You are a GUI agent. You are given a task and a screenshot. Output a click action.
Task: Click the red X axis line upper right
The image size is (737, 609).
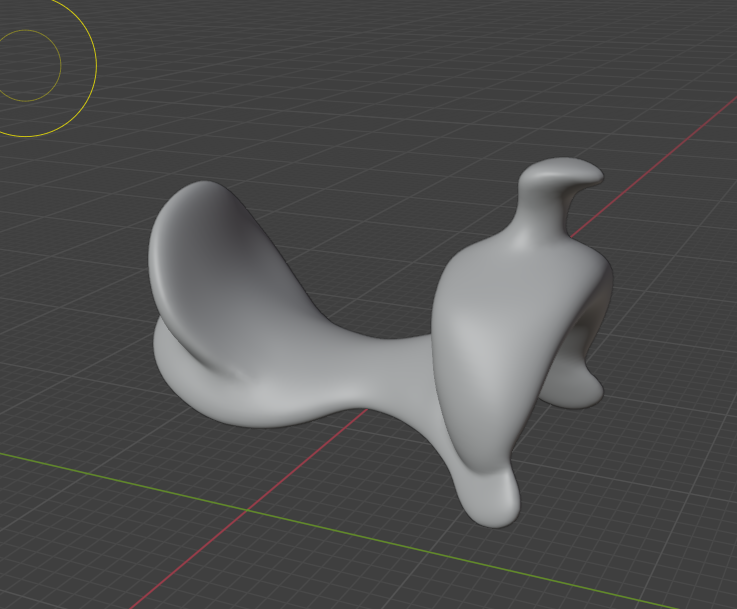click(680, 145)
